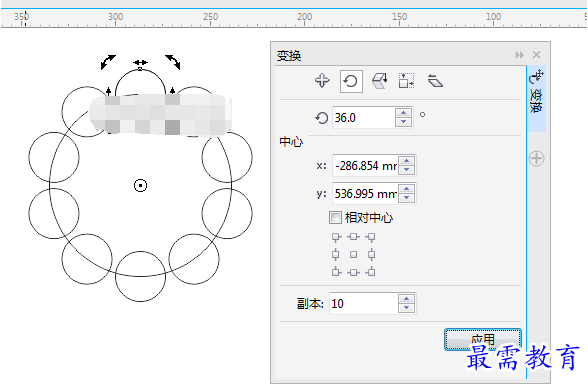Select the Rotate transform icon

[351, 81]
